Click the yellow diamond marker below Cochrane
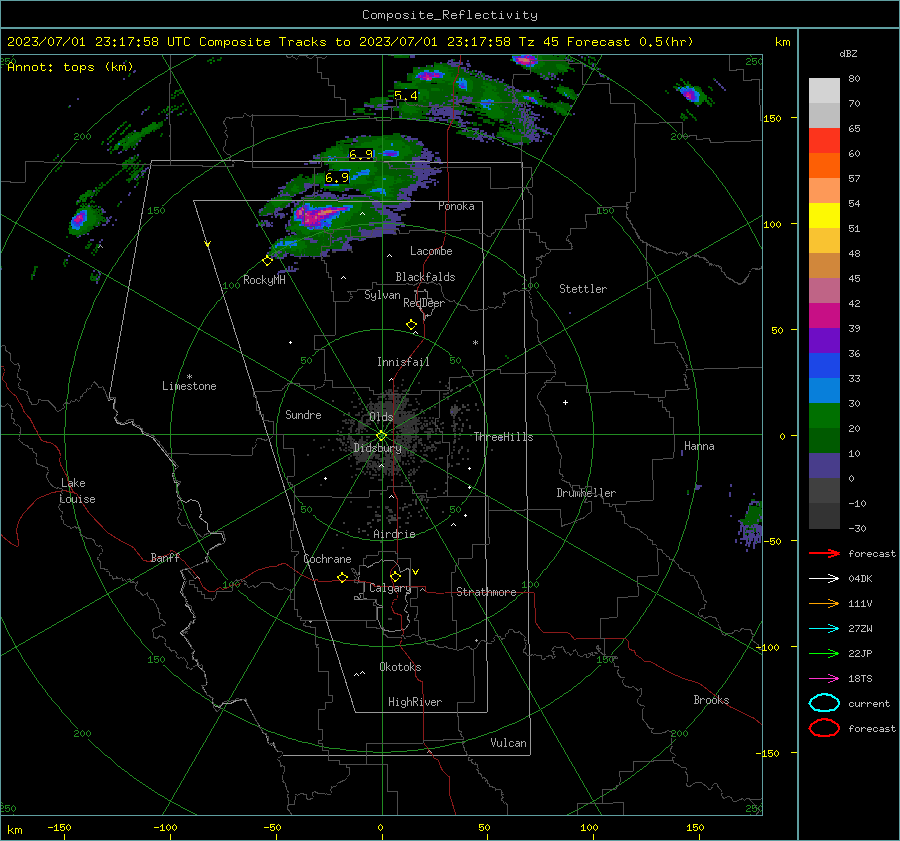The image size is (900, 841). point(342,577)
